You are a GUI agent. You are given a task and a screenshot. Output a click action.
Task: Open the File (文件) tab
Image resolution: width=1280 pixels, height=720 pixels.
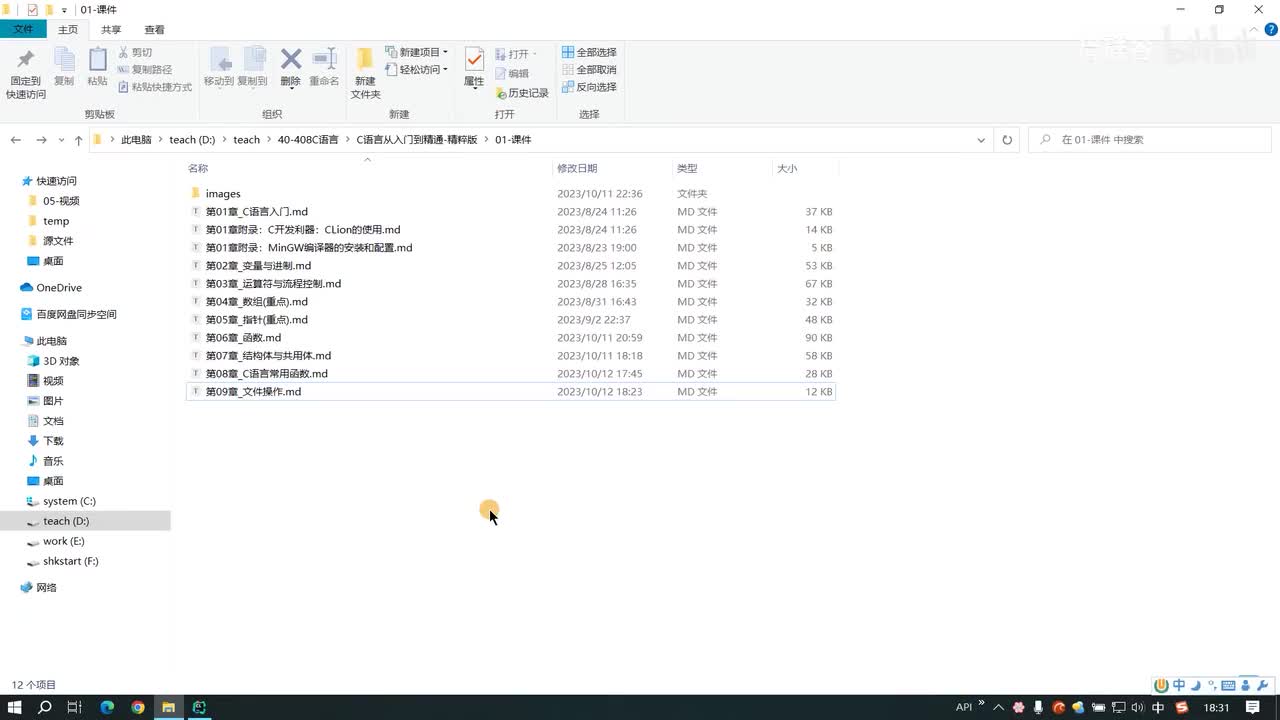[23, 30]
